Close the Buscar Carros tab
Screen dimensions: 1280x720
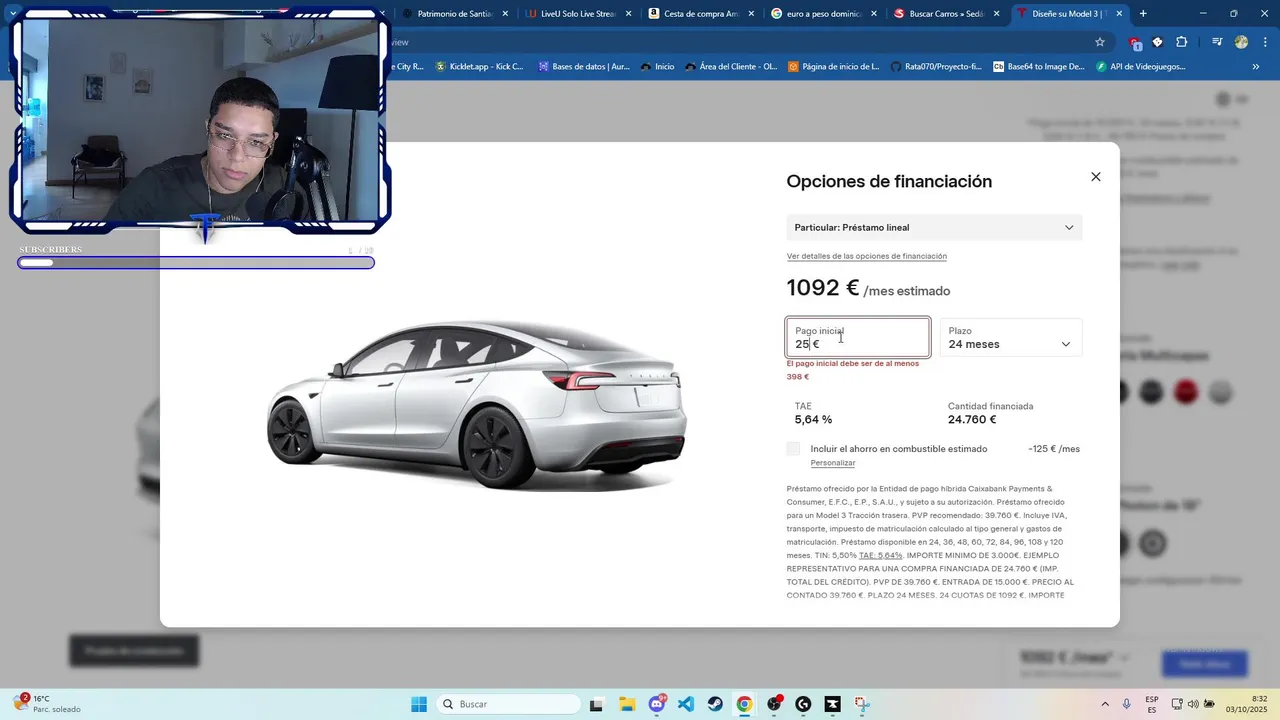coord(997,14)
